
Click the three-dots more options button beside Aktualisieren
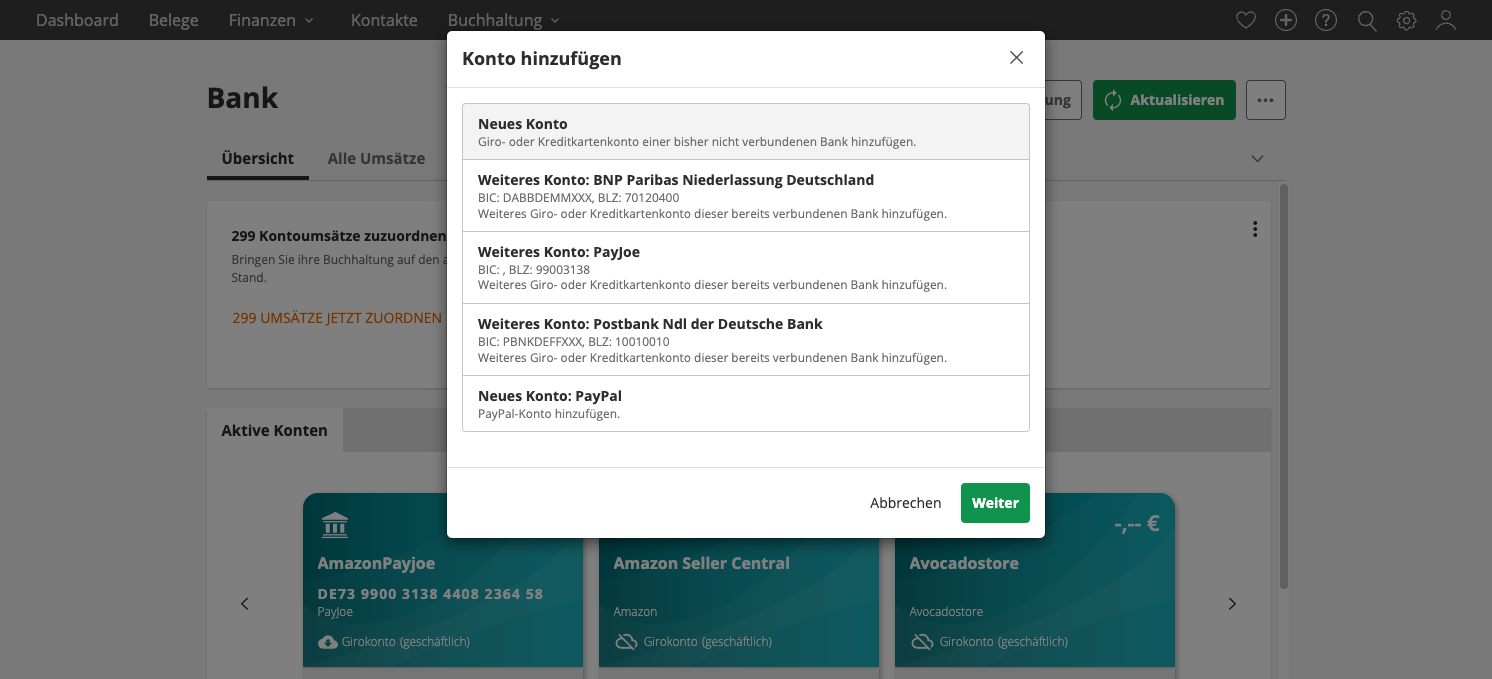click(x=1266, y=100)
